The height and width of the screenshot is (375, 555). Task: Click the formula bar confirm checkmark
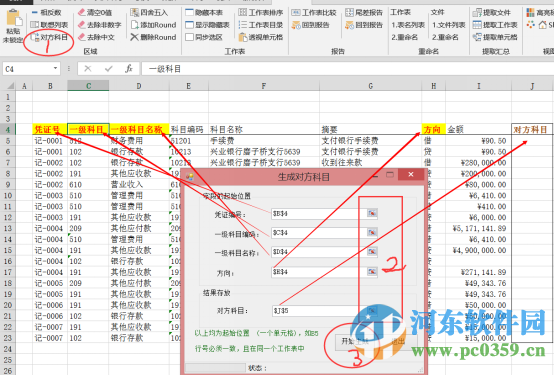(109, 69)
